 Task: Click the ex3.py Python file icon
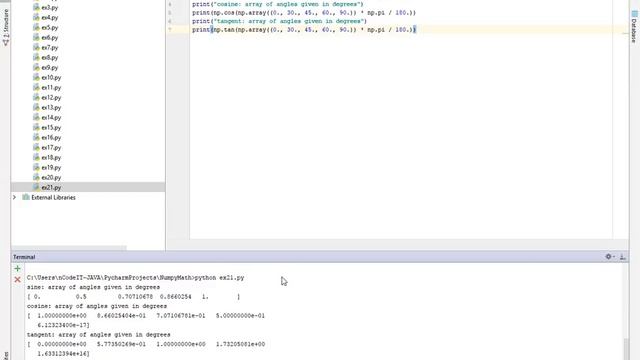36,7
